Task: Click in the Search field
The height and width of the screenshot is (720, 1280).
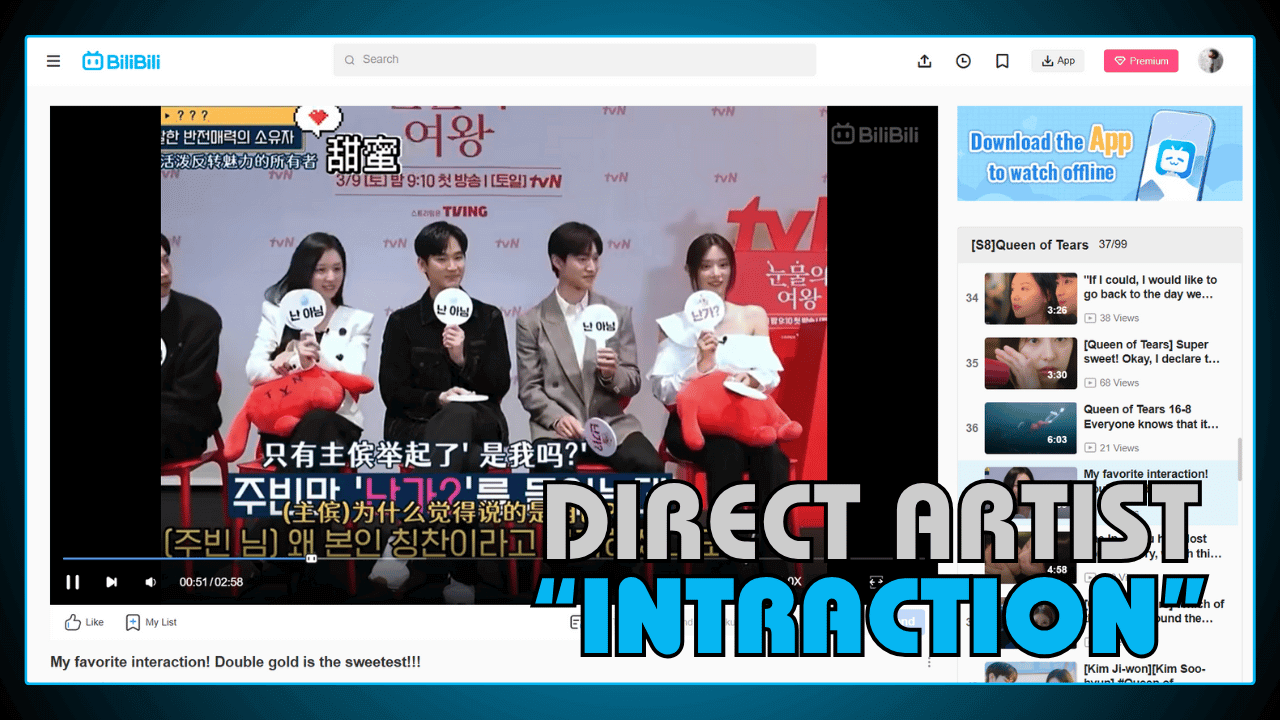Action: (574, 60)
